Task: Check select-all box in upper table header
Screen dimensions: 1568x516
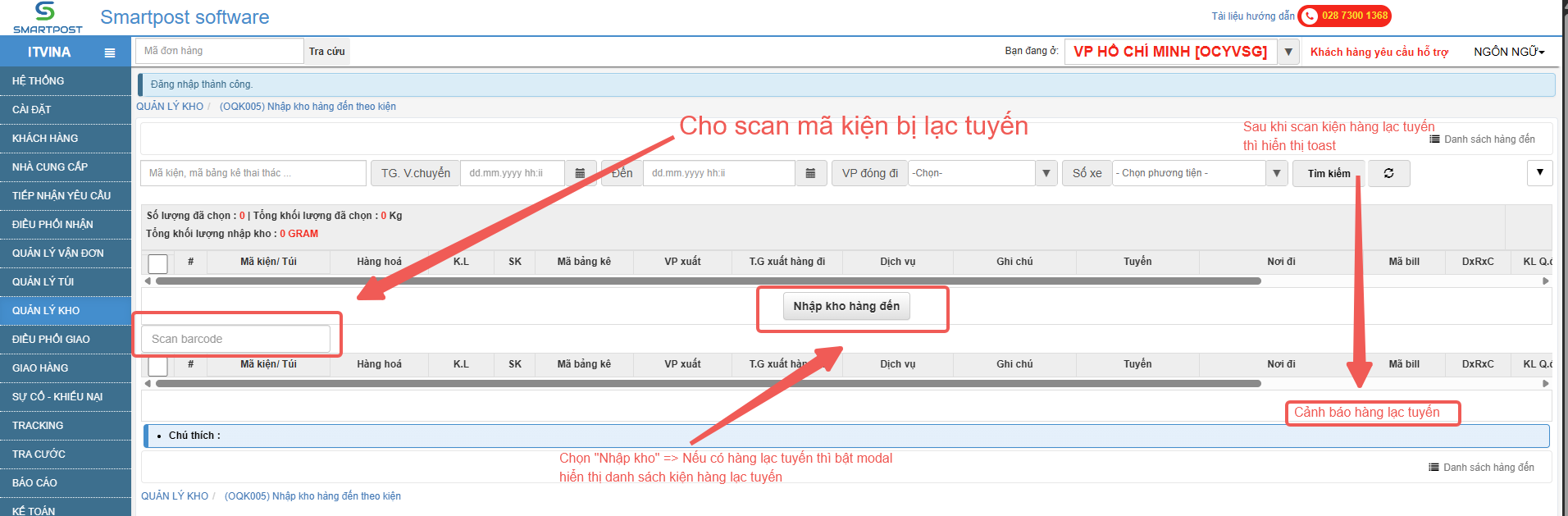Action: pyautogui.click(x=158, y=263)
